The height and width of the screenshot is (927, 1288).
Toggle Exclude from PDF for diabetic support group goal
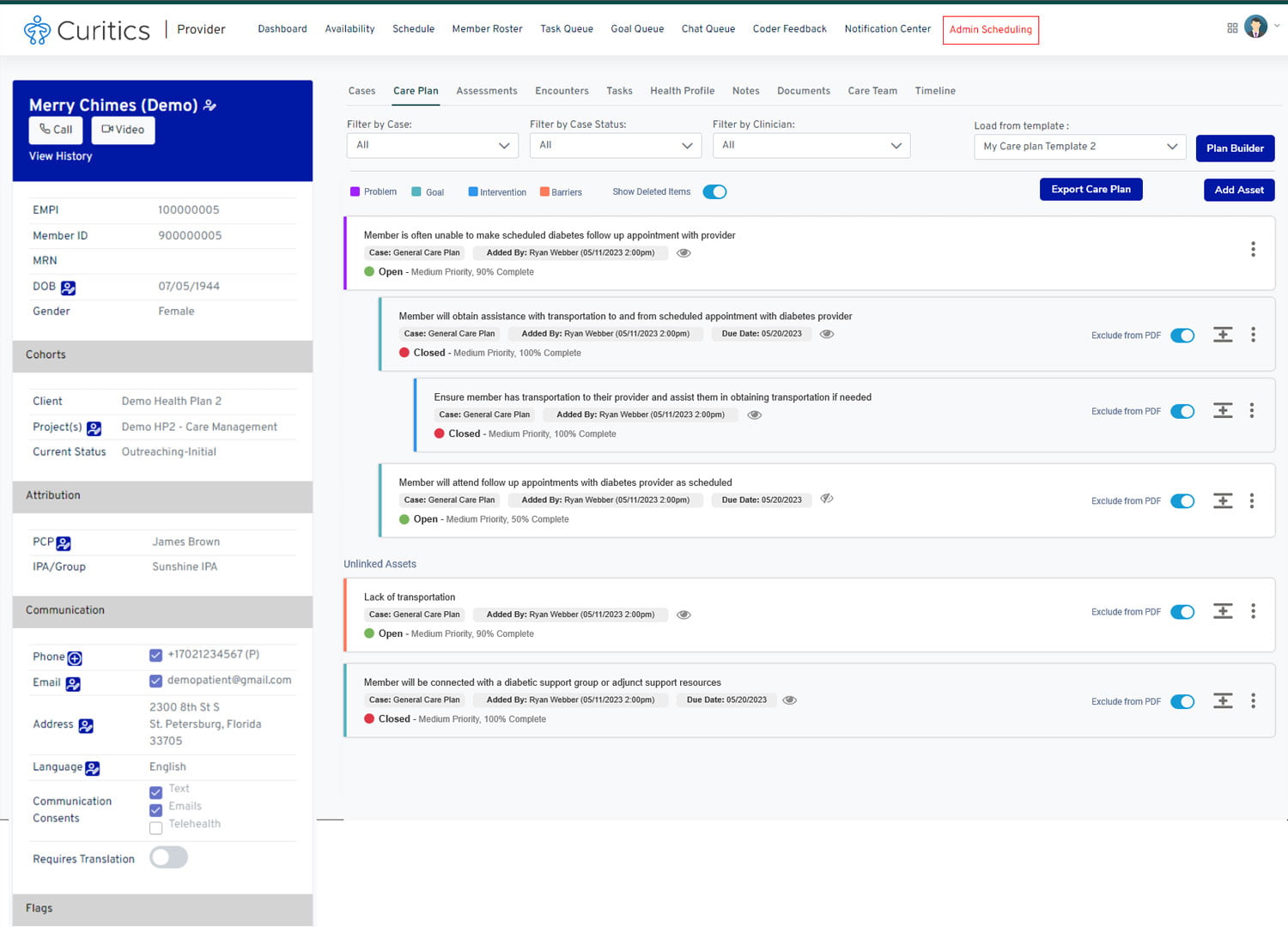coord(1182,702)
